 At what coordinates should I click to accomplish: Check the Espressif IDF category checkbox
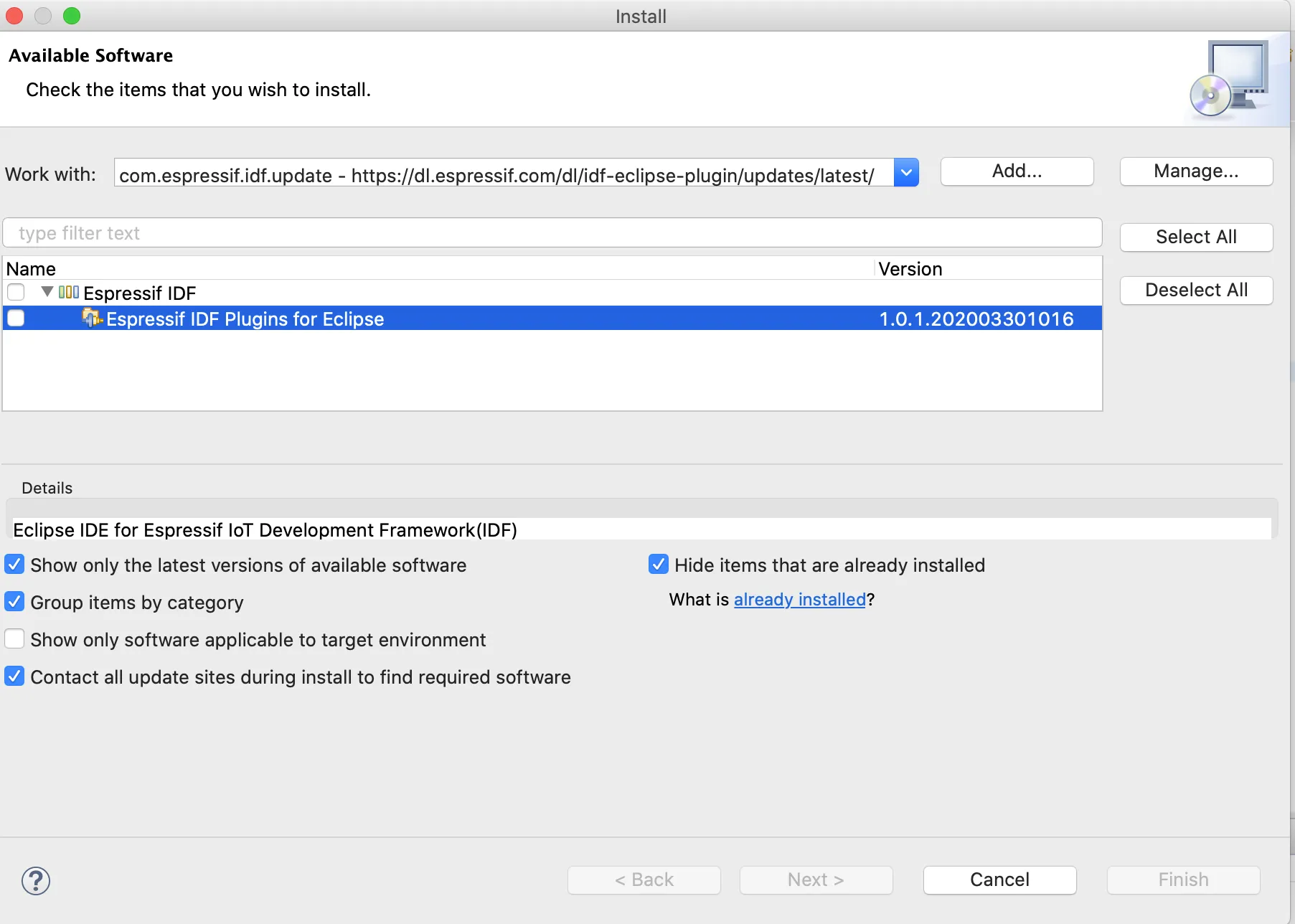[16, 292]
